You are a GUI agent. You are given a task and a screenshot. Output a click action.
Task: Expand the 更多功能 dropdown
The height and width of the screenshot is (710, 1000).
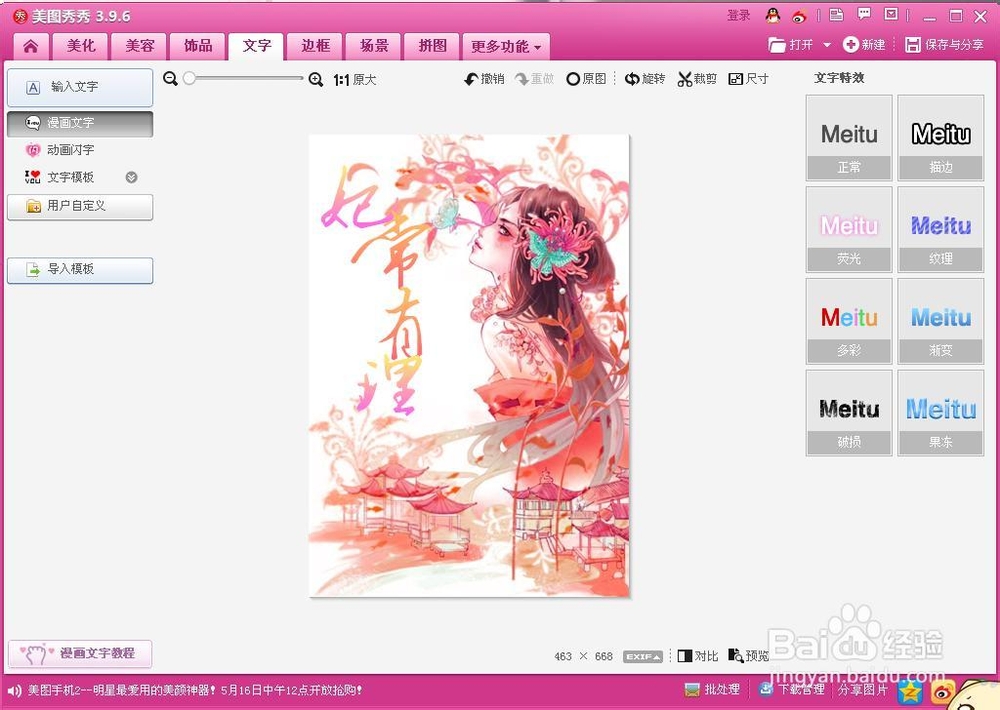(506, 47)
